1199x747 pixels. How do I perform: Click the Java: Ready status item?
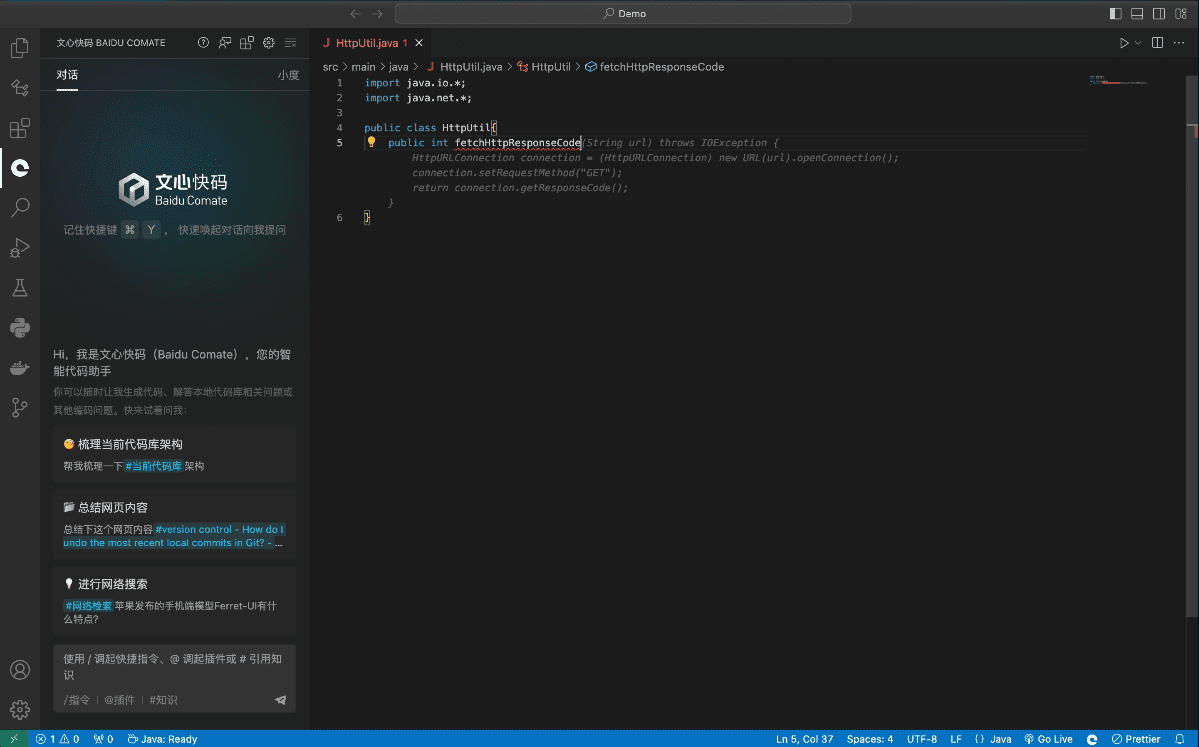click(162, 739)
